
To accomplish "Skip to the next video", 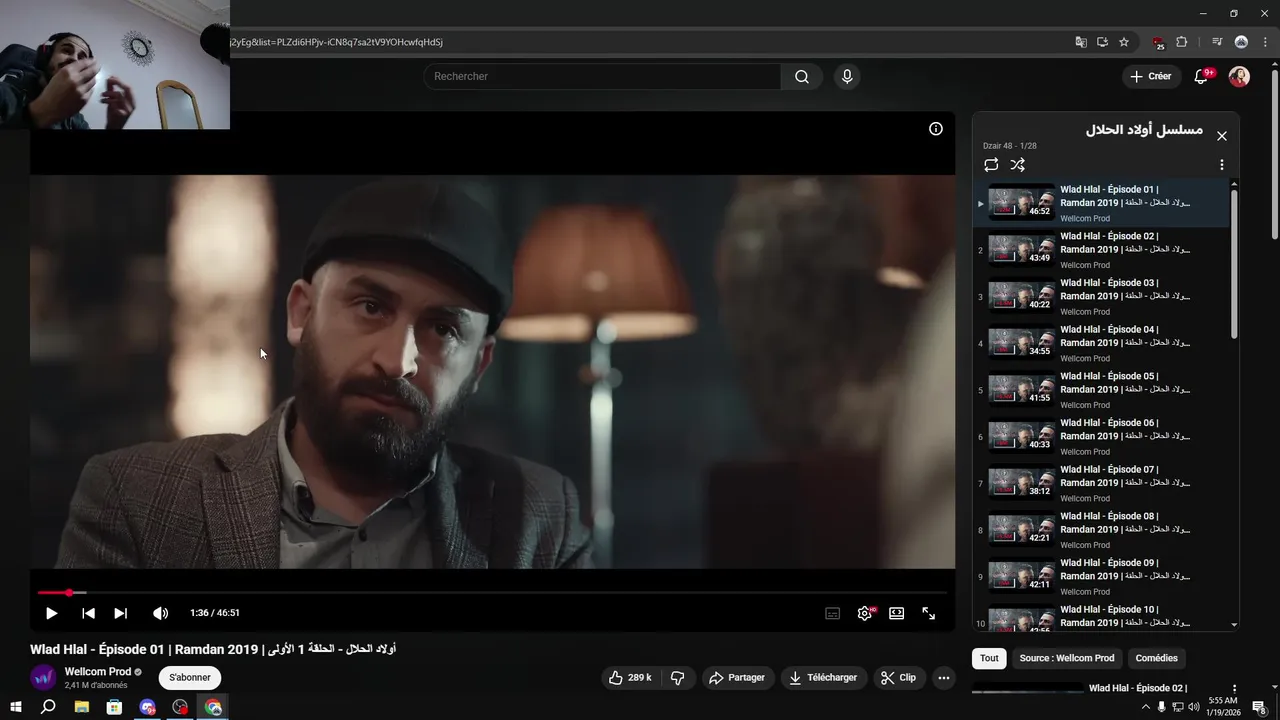I will [x=120, y=613].
